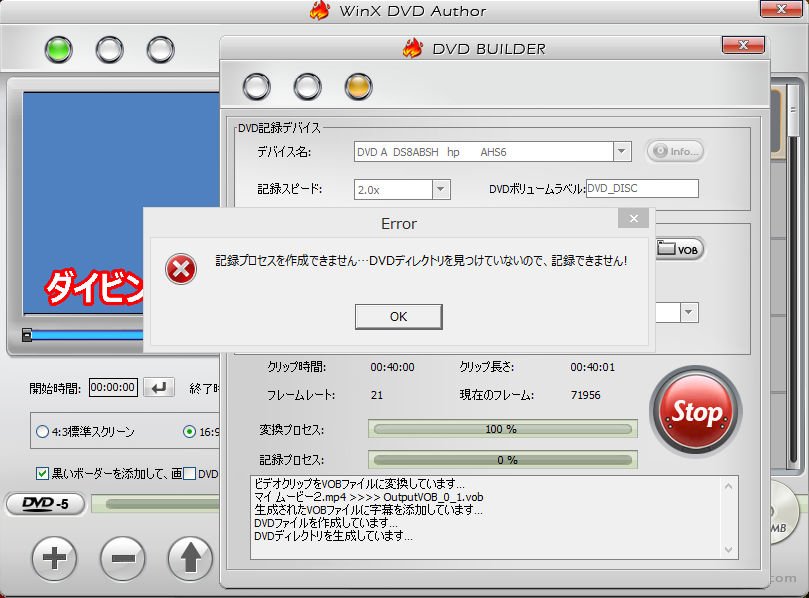Viewport: 809px width, 598px height.
Task: Click the 記録プロセス 0 % progress bar
Action: (503, 460)
